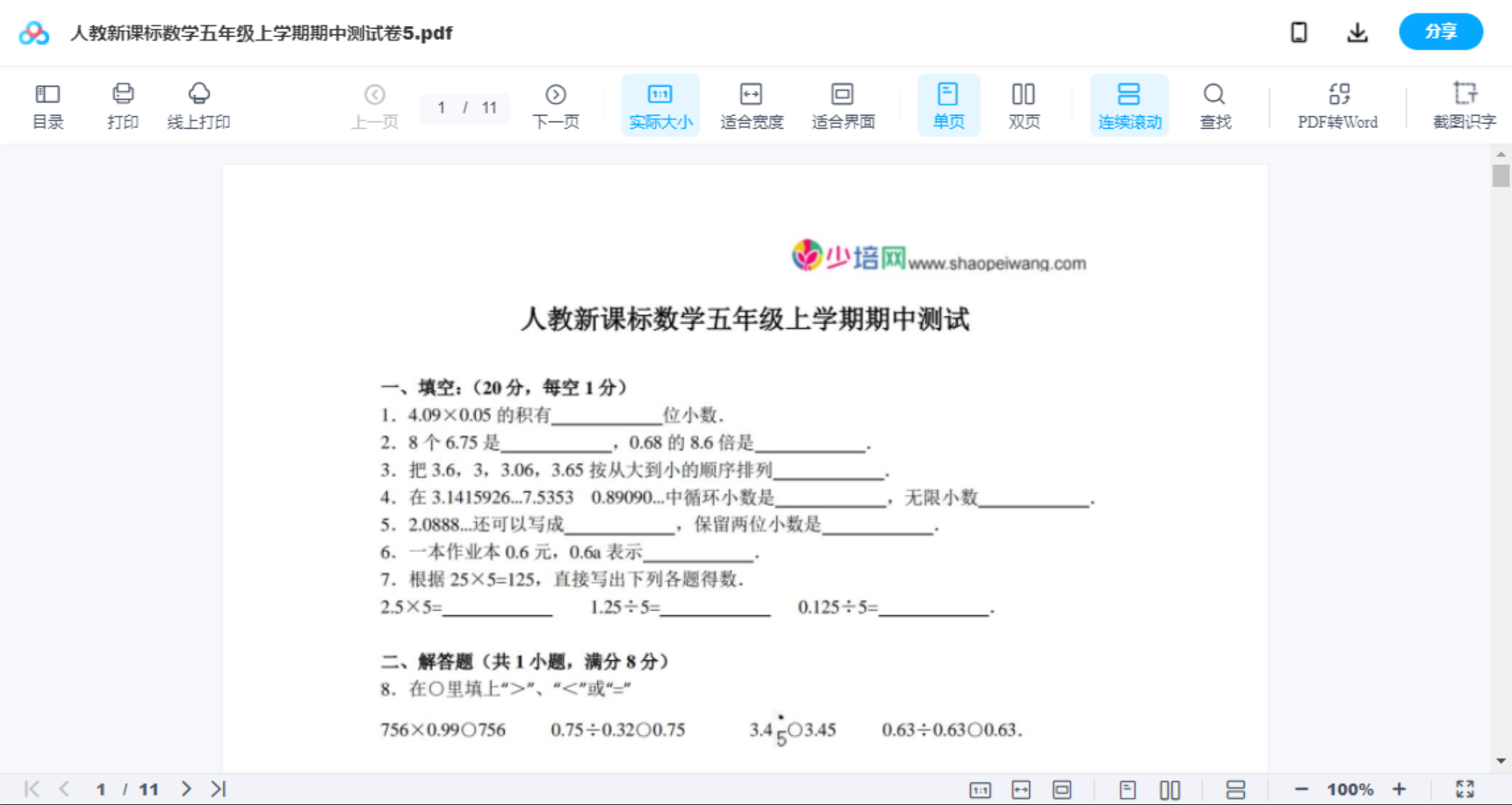1512x805 pixels.
Task: Enter fullscreen mode from the status bar
Action: coord(1465,788)
